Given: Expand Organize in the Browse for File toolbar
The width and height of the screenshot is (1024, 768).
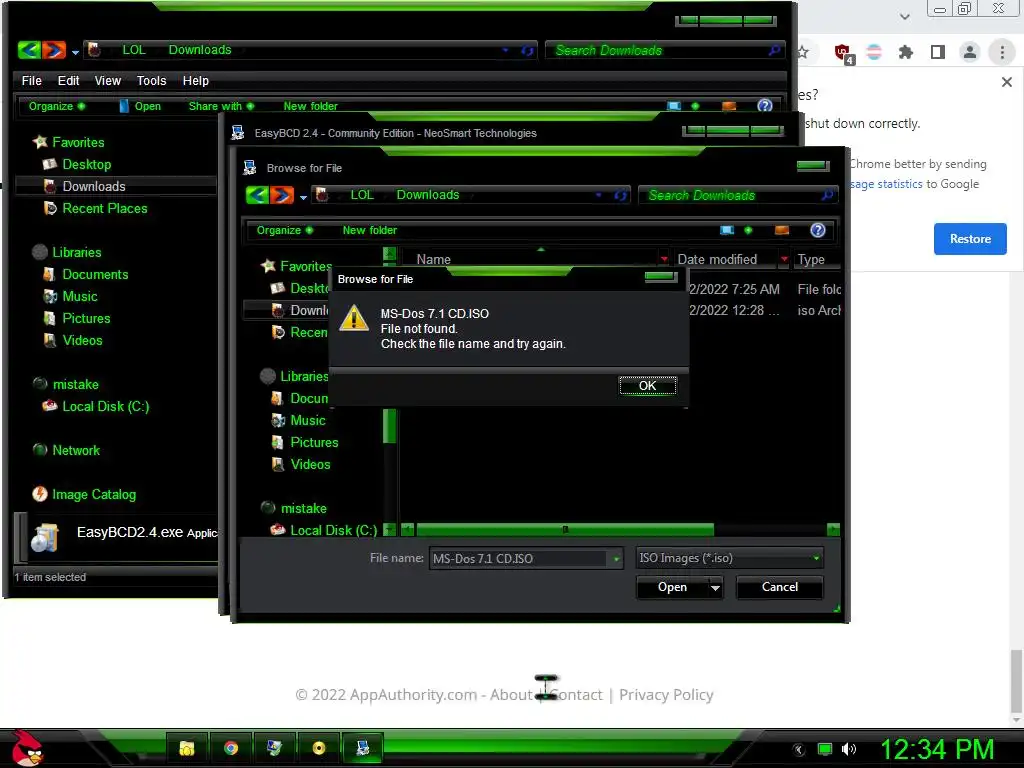Looking at the screenshot, I should coord(284,230).
